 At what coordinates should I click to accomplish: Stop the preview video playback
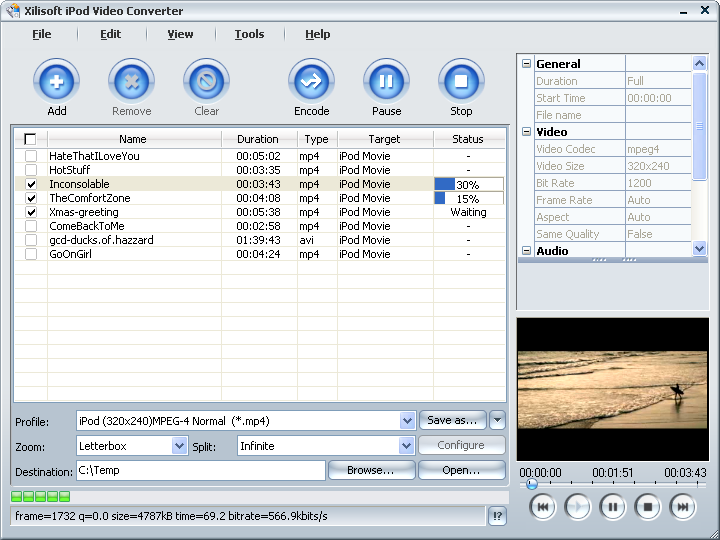[648, 507]
